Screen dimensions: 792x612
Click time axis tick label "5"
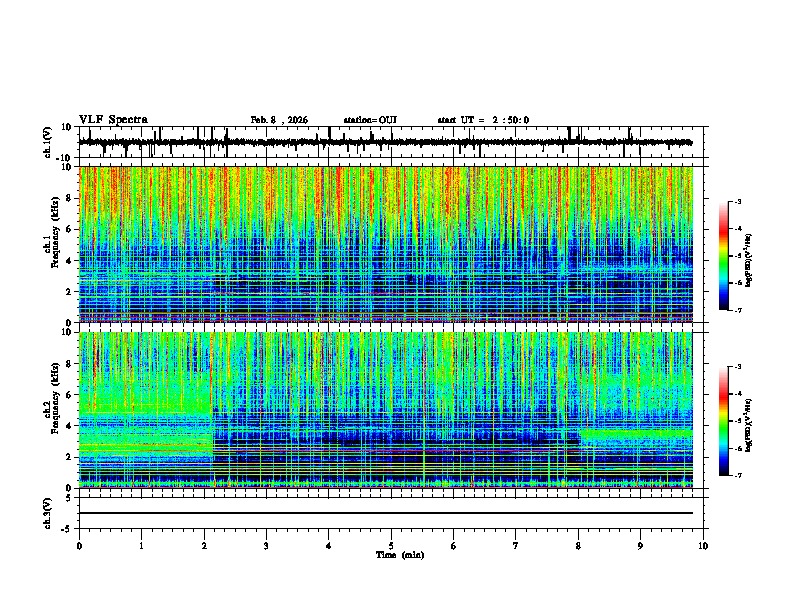[x=391, y=546]
